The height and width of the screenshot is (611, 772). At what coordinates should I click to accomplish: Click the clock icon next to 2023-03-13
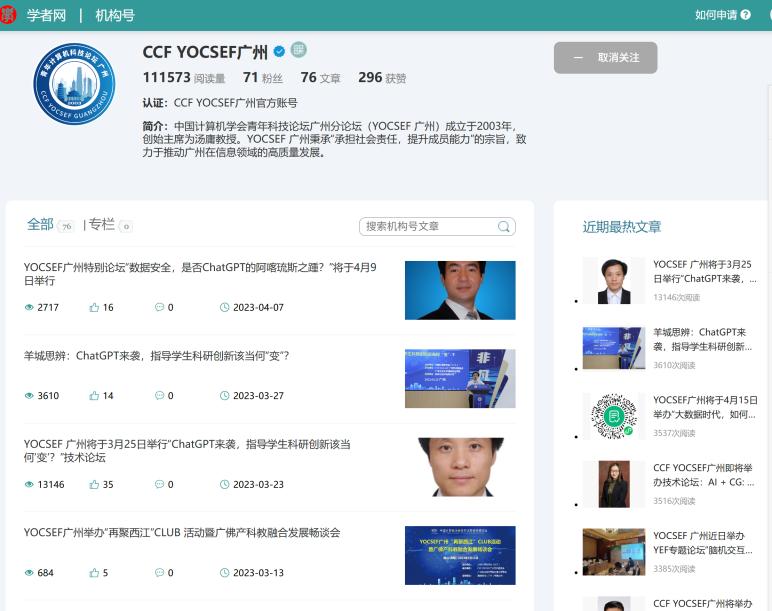(x=225, y=573)
